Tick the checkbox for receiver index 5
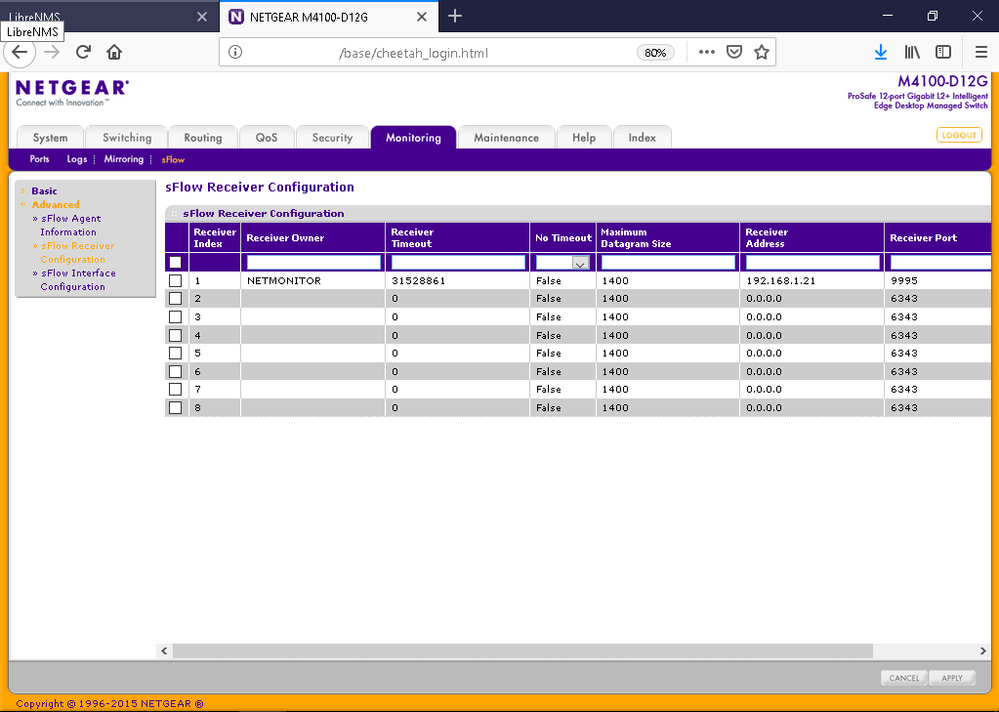999x712 pixels. tap(176, 353)
